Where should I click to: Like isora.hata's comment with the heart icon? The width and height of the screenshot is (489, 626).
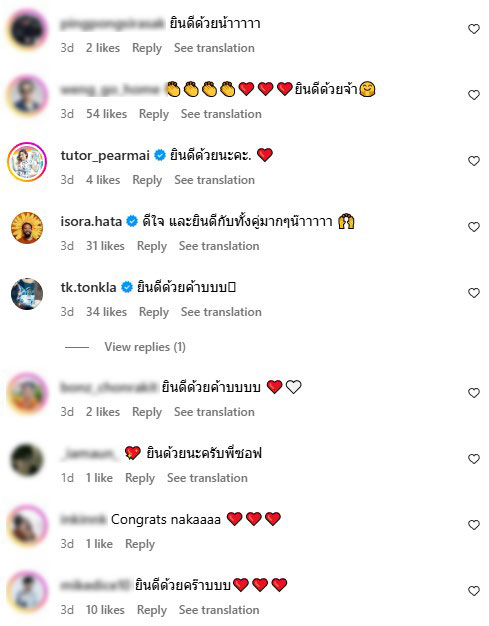pos(473,227)
